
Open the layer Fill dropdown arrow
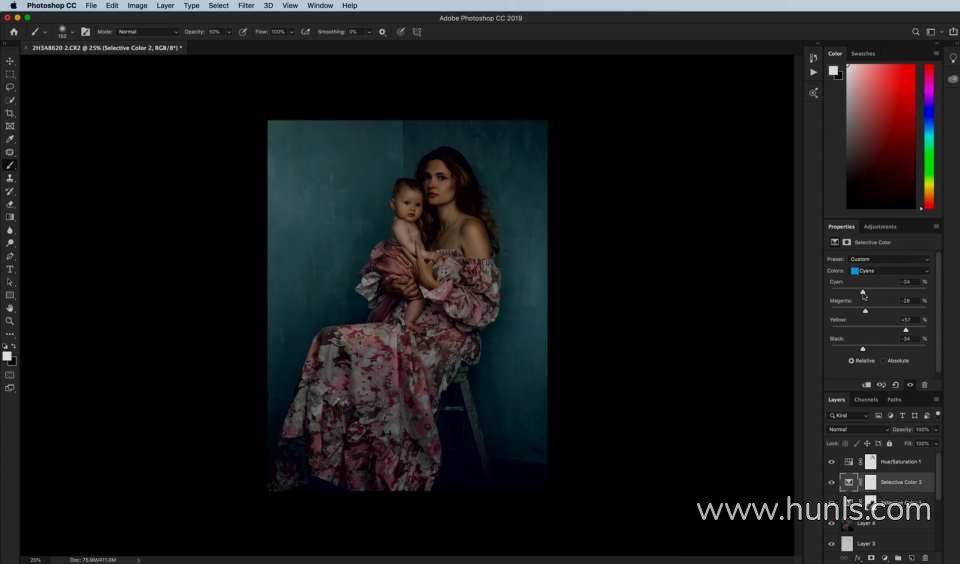[936, 443]
